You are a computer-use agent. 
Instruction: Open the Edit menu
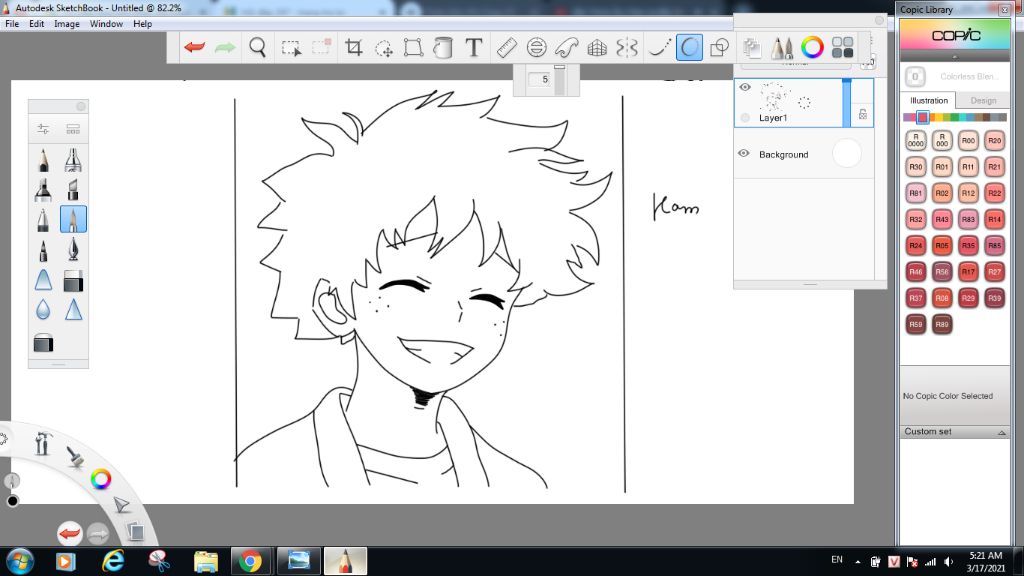click(x=37, y=24)
